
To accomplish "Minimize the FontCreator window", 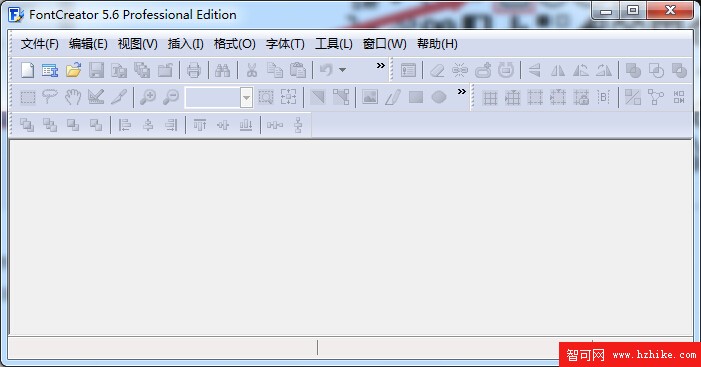I will (606, 11).
